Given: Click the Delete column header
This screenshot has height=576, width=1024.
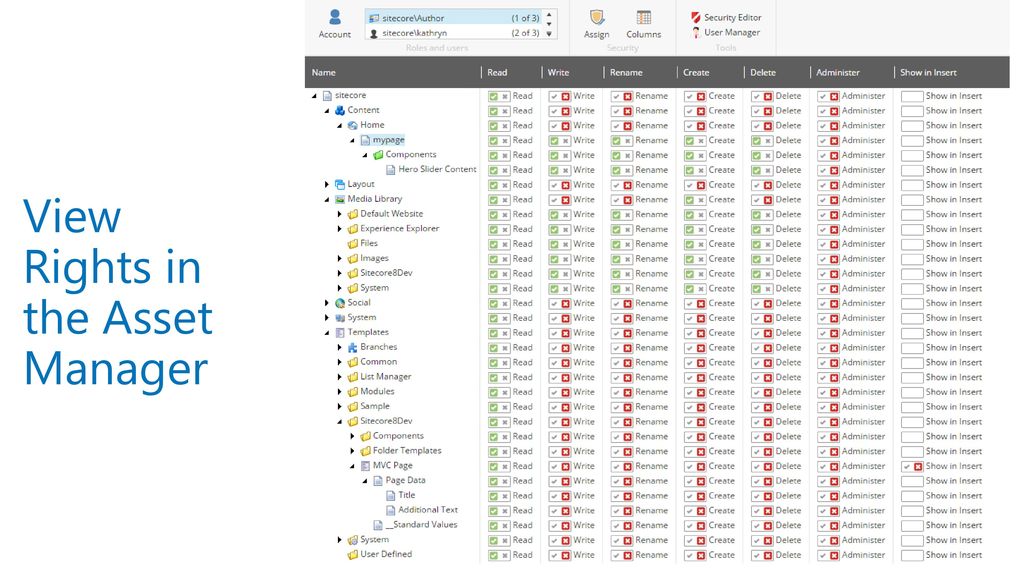Looking at the screenshot, I should coord(763,72).
